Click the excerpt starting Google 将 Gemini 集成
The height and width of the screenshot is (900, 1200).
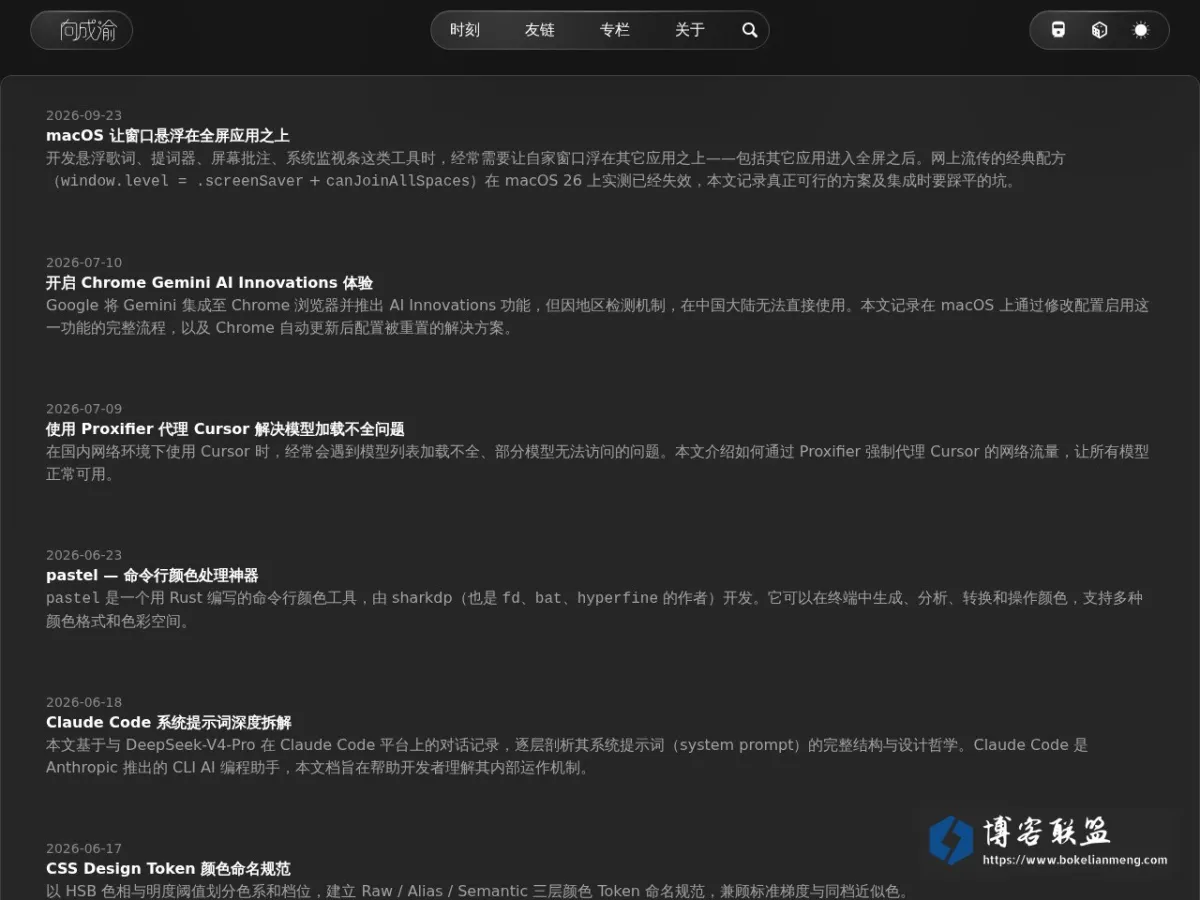(598, 316)
